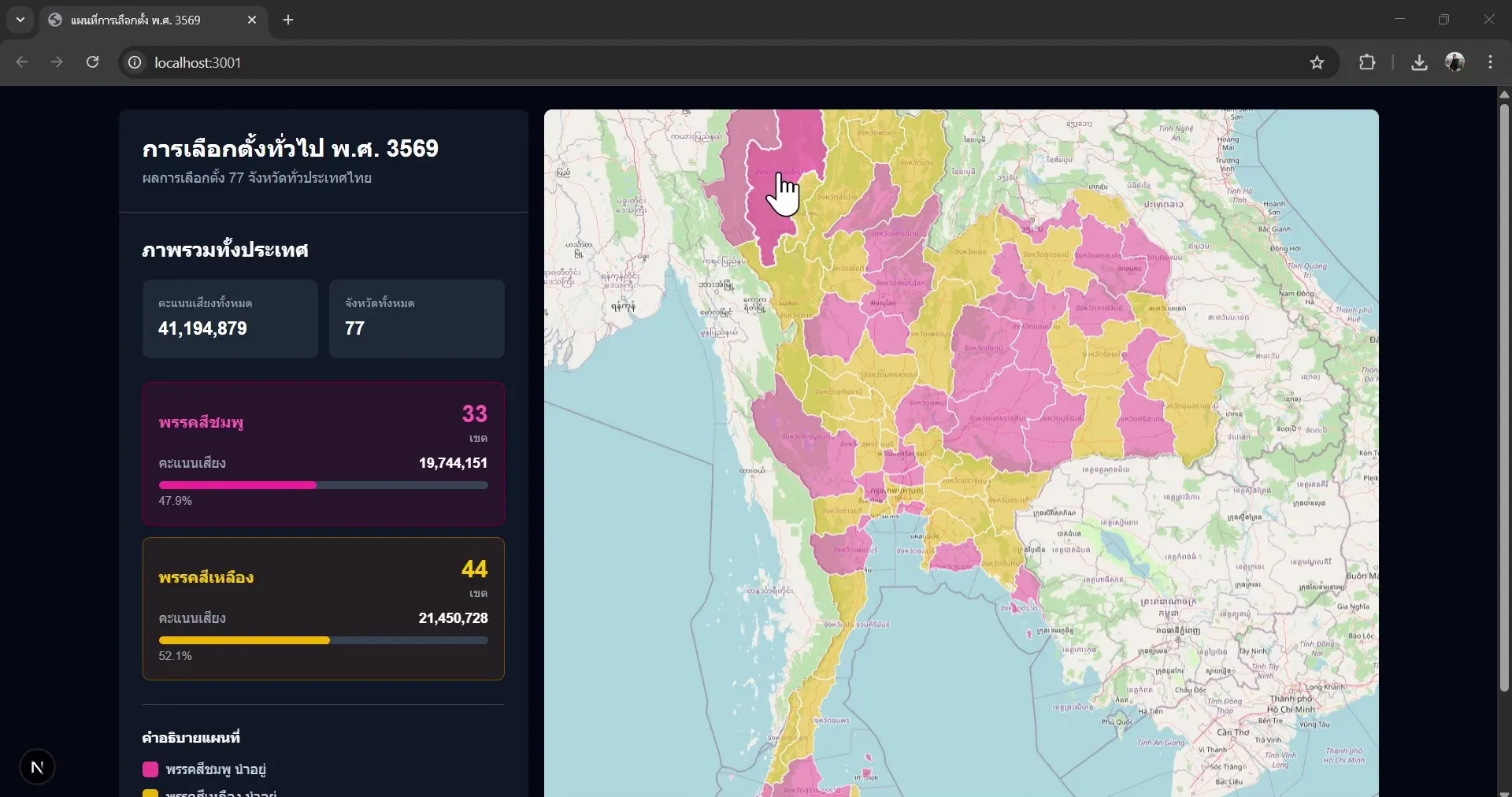The image size is (1512, 797).
Task: Click the Next.js dev tools N badge
Action: 37,767
